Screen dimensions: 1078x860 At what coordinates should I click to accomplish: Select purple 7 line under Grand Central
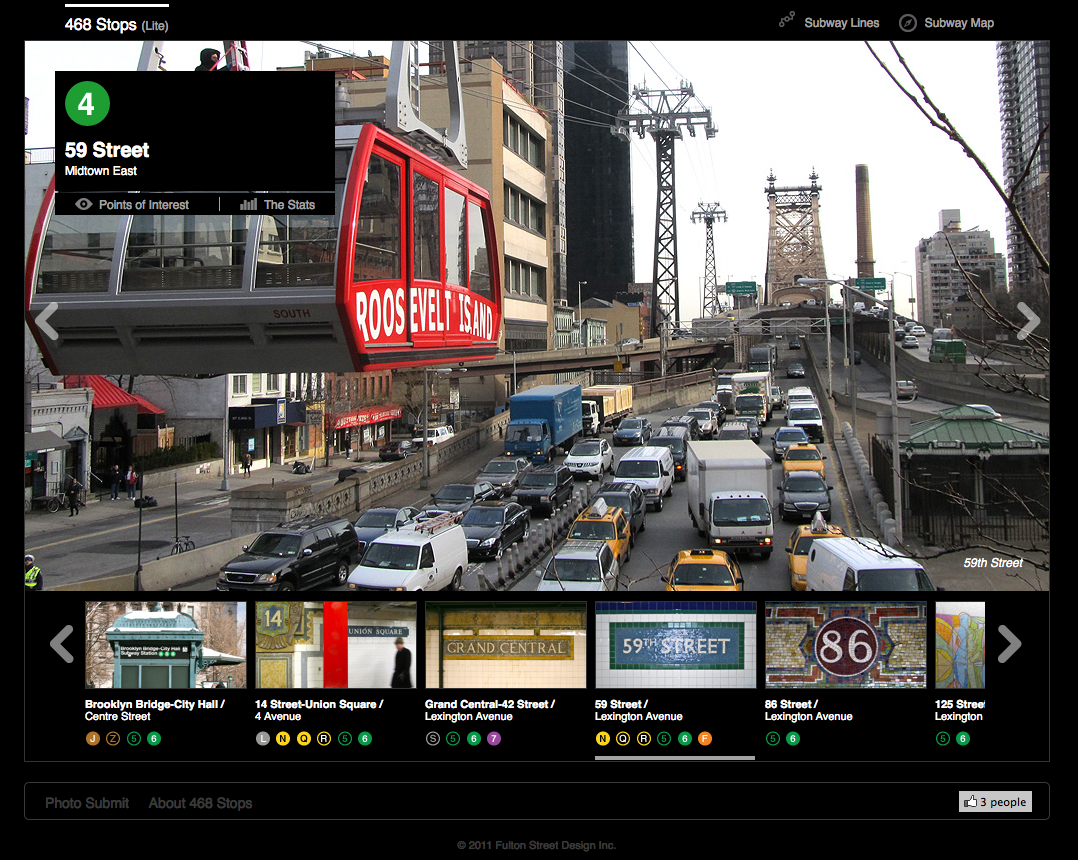coord(494,738)
